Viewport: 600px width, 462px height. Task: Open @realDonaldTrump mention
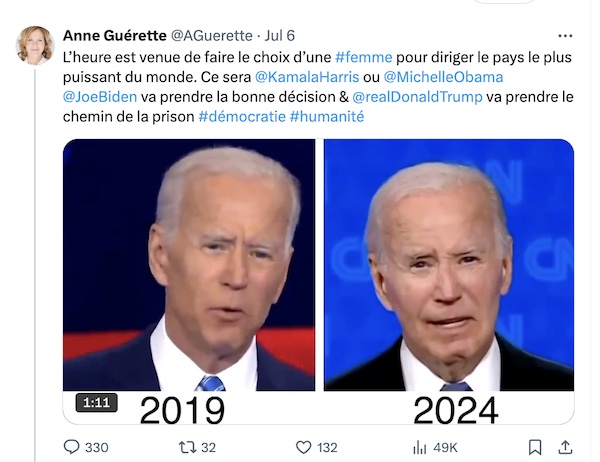tap(417, 96)
